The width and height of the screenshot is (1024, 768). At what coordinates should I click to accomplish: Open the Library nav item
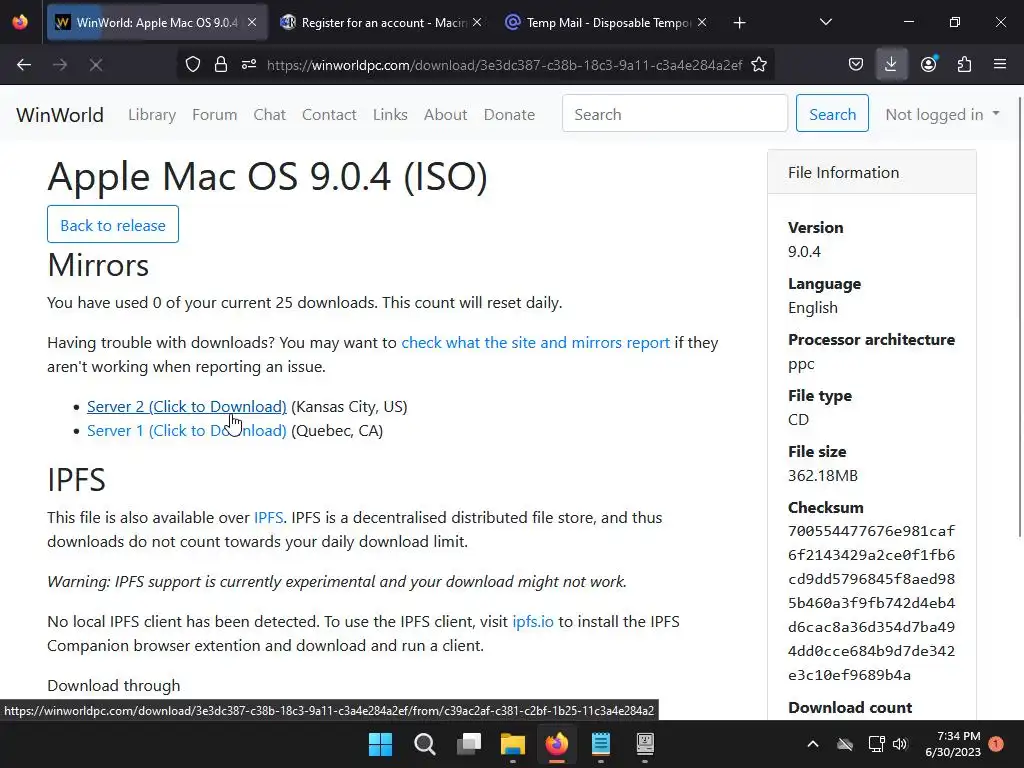point(152,115)
